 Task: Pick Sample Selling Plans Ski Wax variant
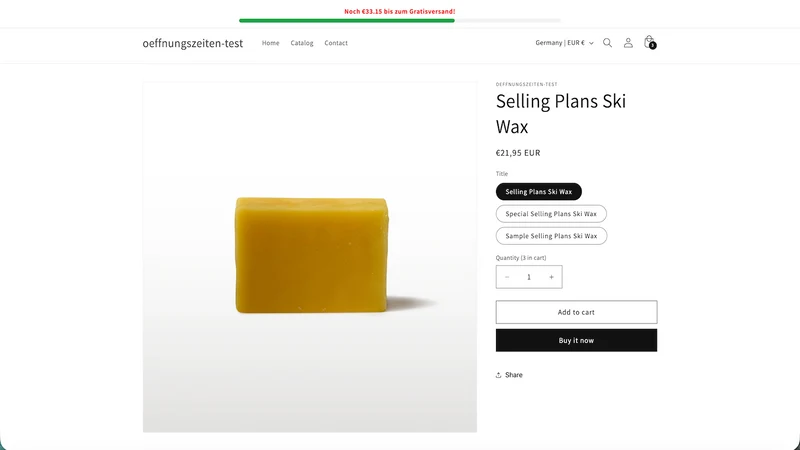click(x=552, y=236)
